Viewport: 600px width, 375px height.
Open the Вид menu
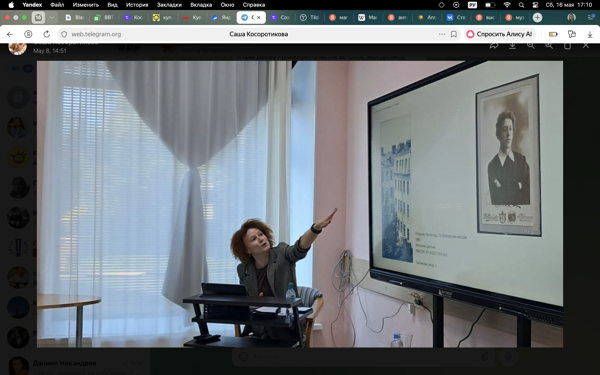tap(112, 5)
